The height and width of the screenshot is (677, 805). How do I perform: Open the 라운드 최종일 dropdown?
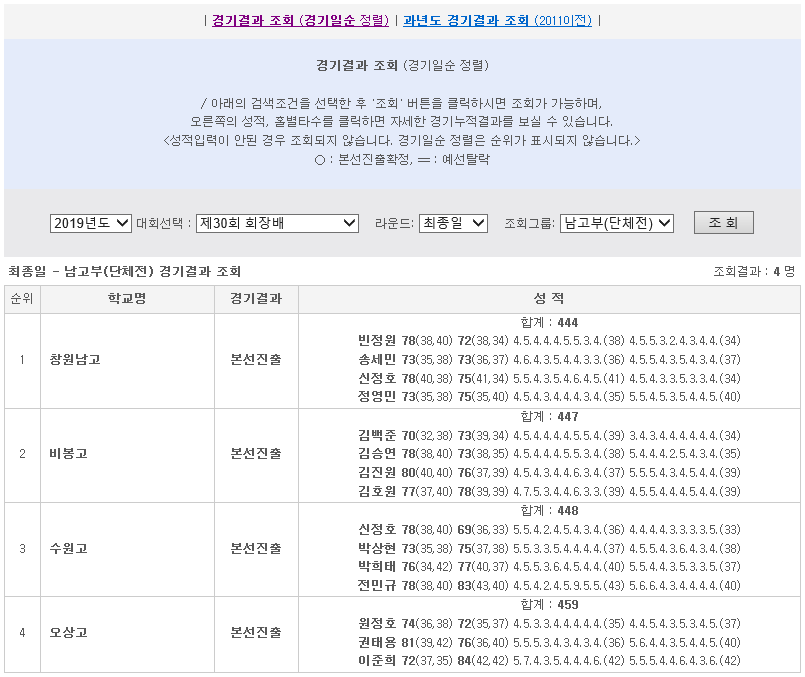pyautogui.click(x=453, y=223)
